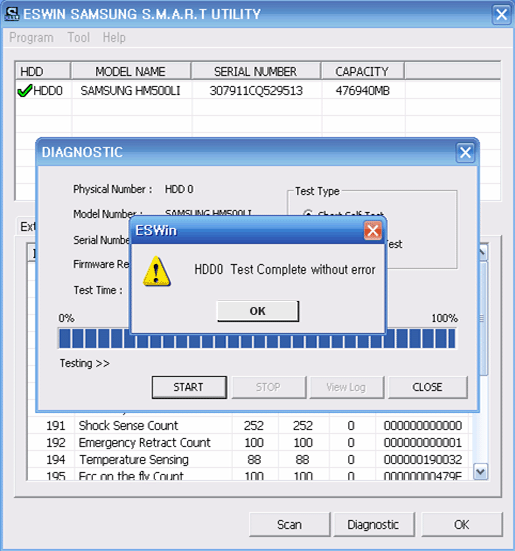Click the 'HDD 0' physical number value
The image size is (515, 551).
pyautogui.click(x=179, y=189)
